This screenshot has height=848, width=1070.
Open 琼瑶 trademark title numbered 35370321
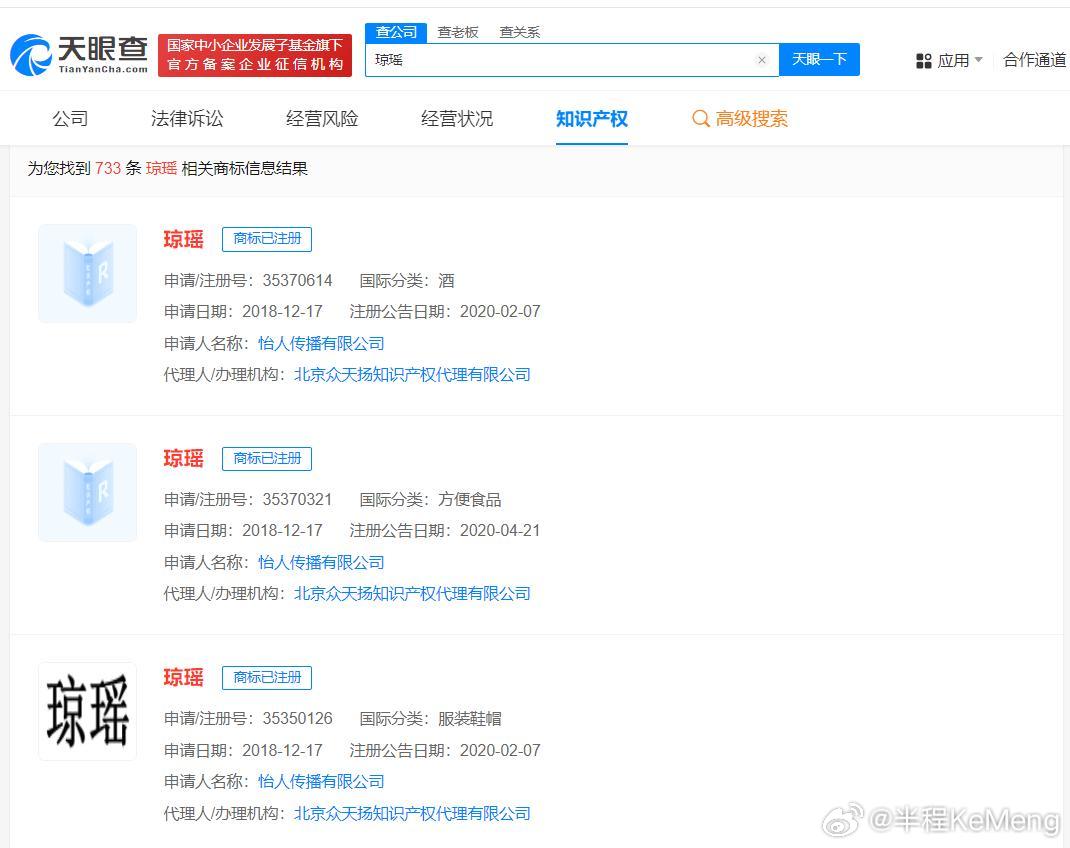click(x=184, y=458)
